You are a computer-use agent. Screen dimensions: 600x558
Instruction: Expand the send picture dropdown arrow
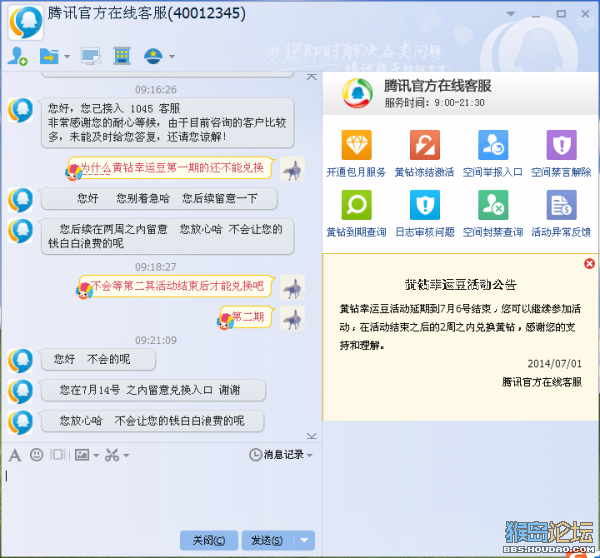(x=96, y=455)
